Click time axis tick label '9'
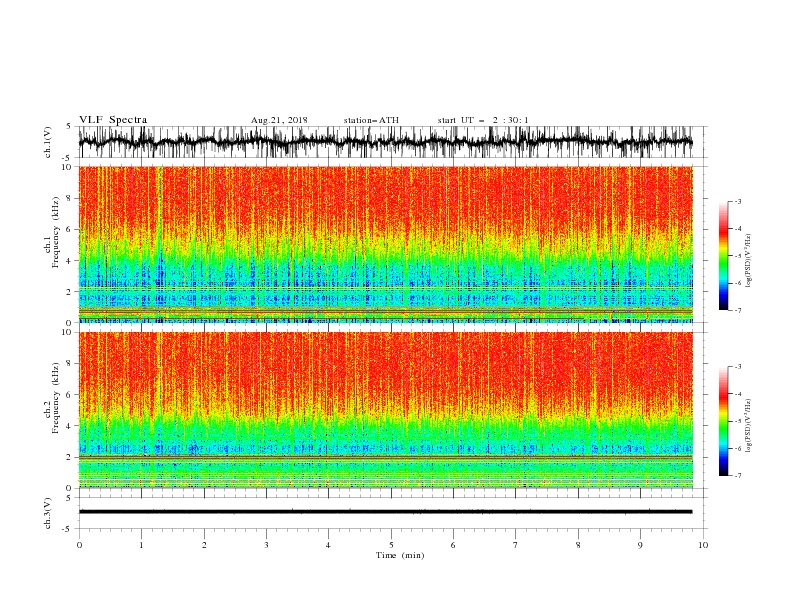This screenshot has height=612, width=792. click(x=640, y=545)
